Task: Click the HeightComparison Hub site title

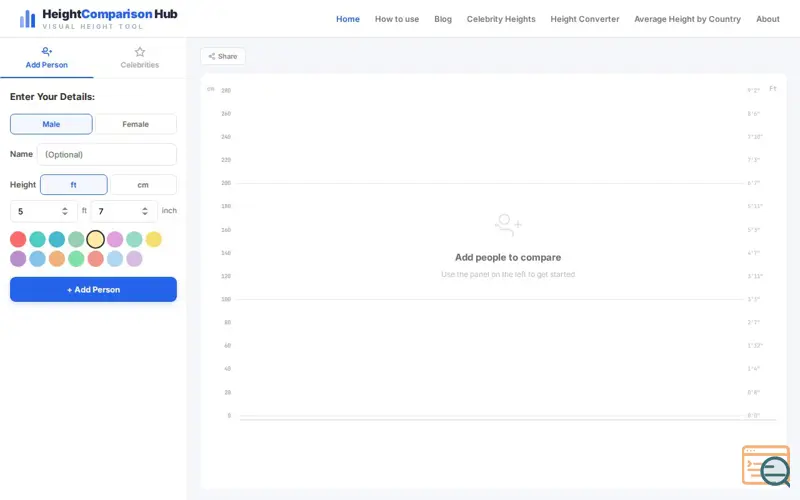Action: click(110, 14)
